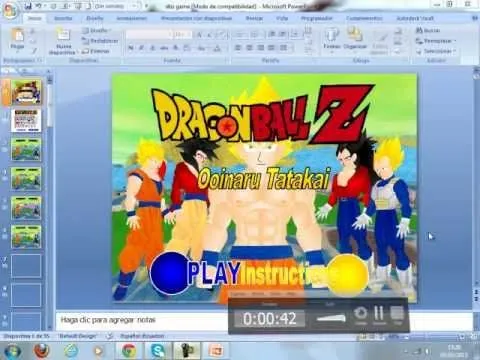Switch to the Insertar ribbon tab
Viewport: 480px width, 360px height.
(x=63, y=18)
